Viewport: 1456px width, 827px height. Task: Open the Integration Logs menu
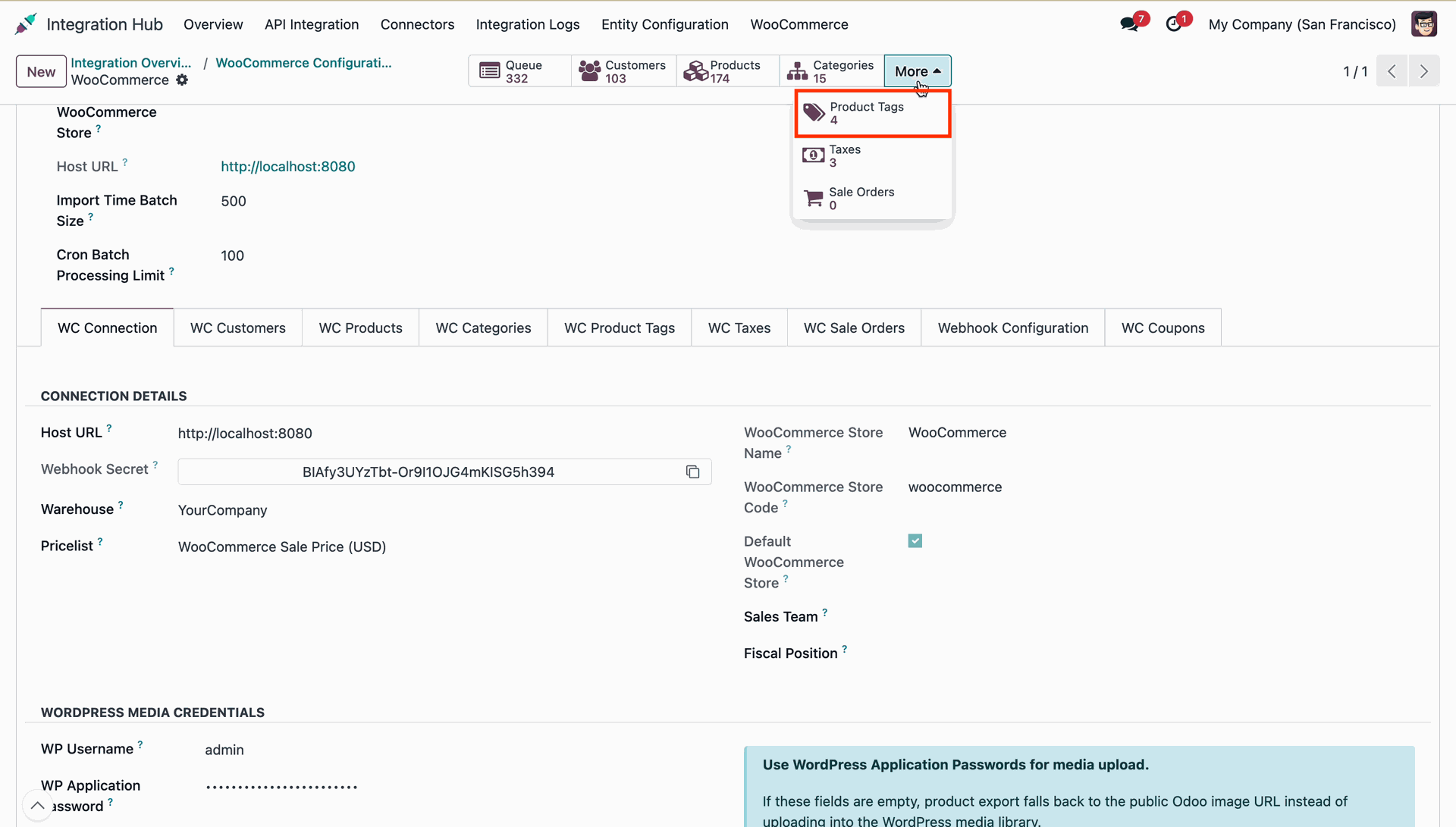528,24
